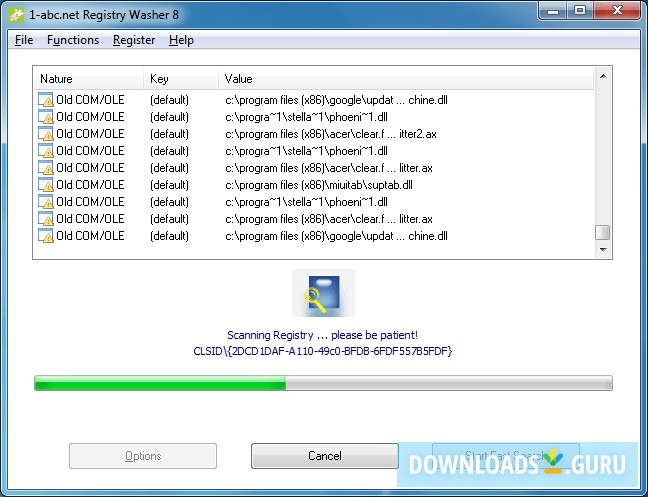The height and width of the screenshot is (497, 648).
Task: Open the Functions menu
Action: click(73, 40)
